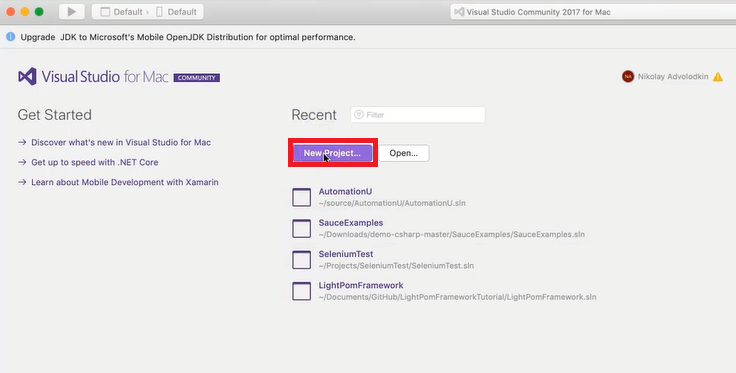Viewport: 736px width, 373px height.
Task: Click the SauceExamples solution icon
Action: click(301, 228)
